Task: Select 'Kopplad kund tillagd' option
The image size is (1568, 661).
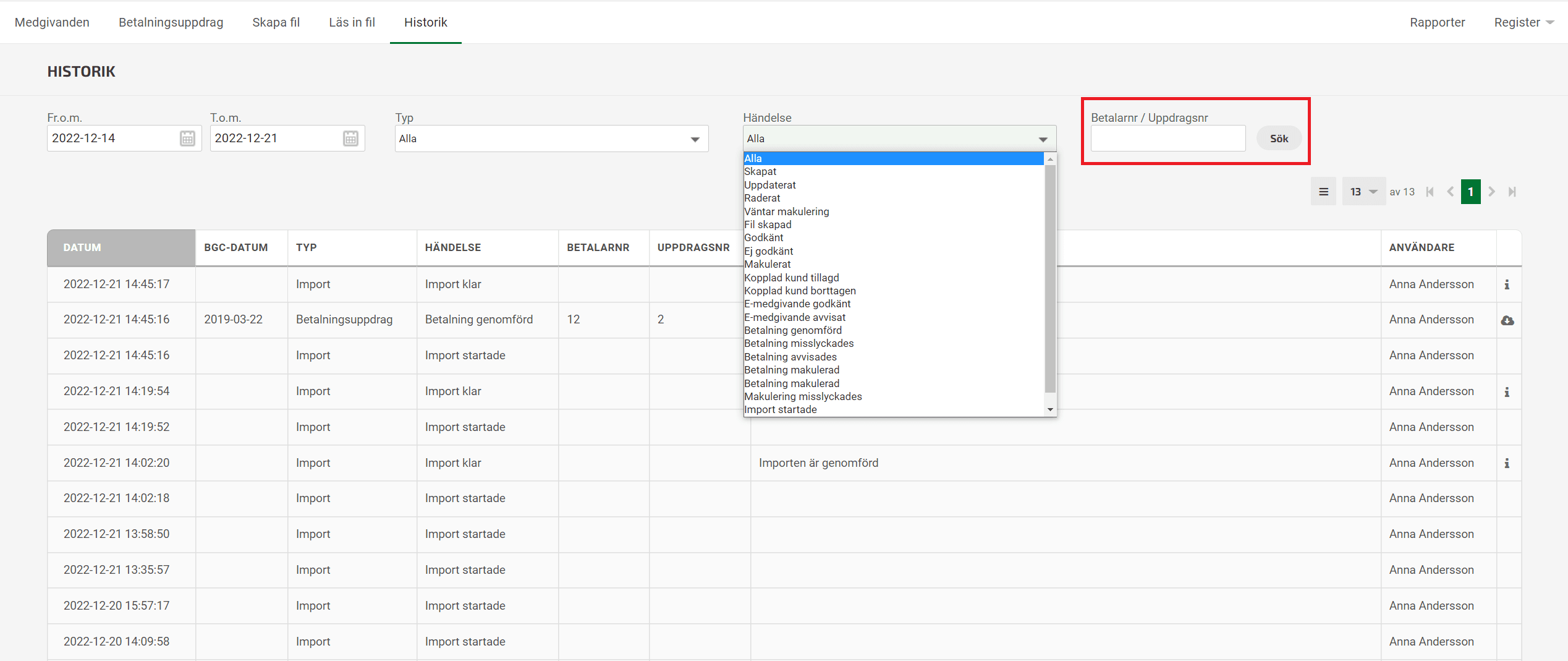Action: 893,278
